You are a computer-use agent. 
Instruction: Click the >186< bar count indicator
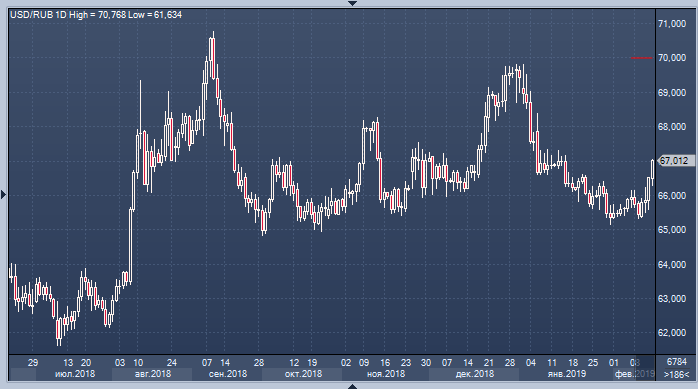point(676,374)
